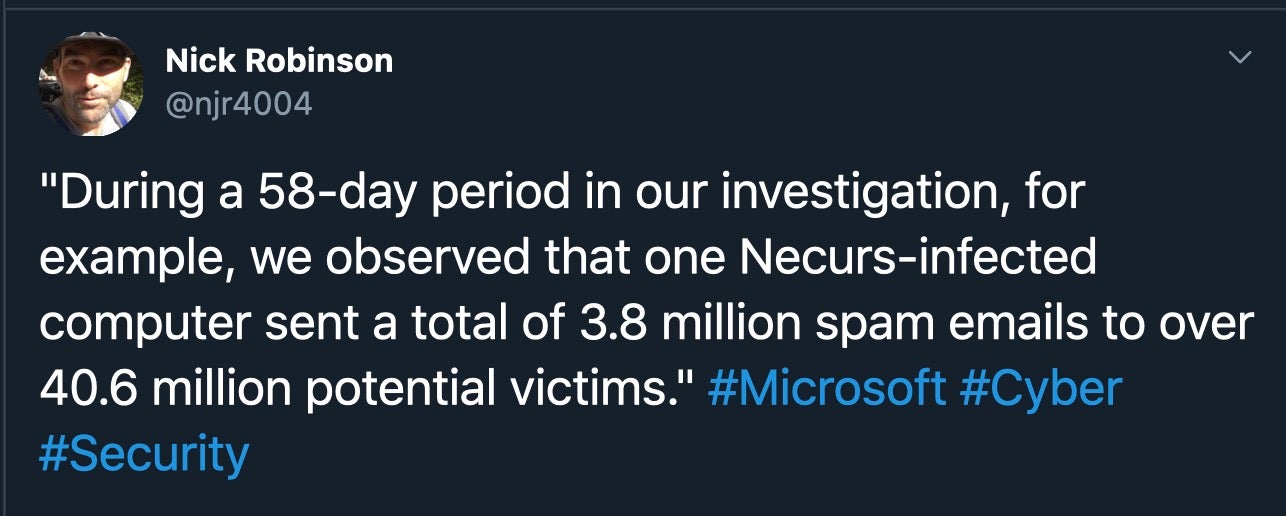The height and width of the screenshot is (516, 1286).
Task: Click the "Necurs-infected" text in the tweet
Action: [921, 258]
